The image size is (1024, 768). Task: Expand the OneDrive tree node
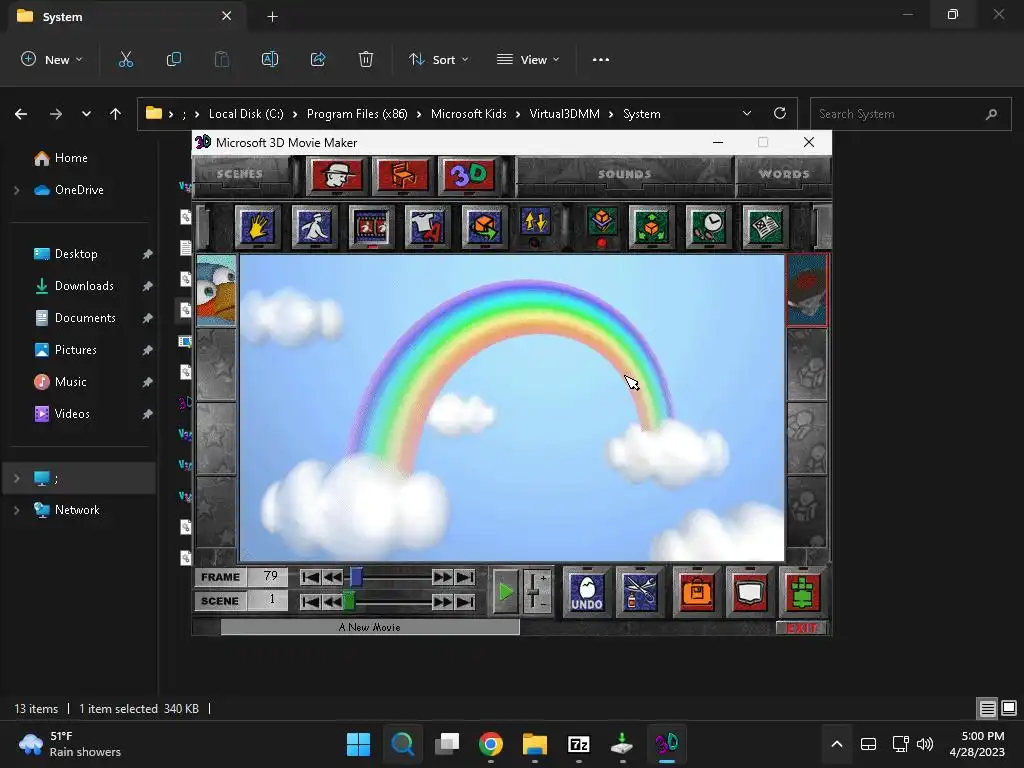16,190
